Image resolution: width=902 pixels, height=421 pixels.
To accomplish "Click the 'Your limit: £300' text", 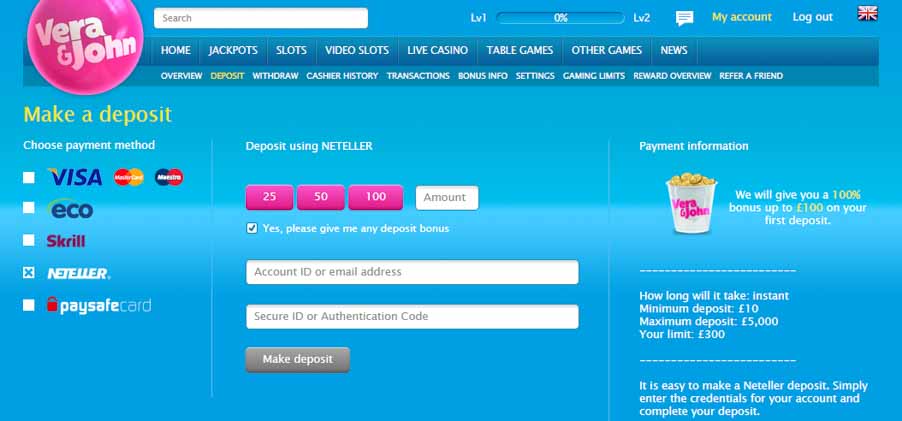I will pyautogui.click(x=682, y=334).
